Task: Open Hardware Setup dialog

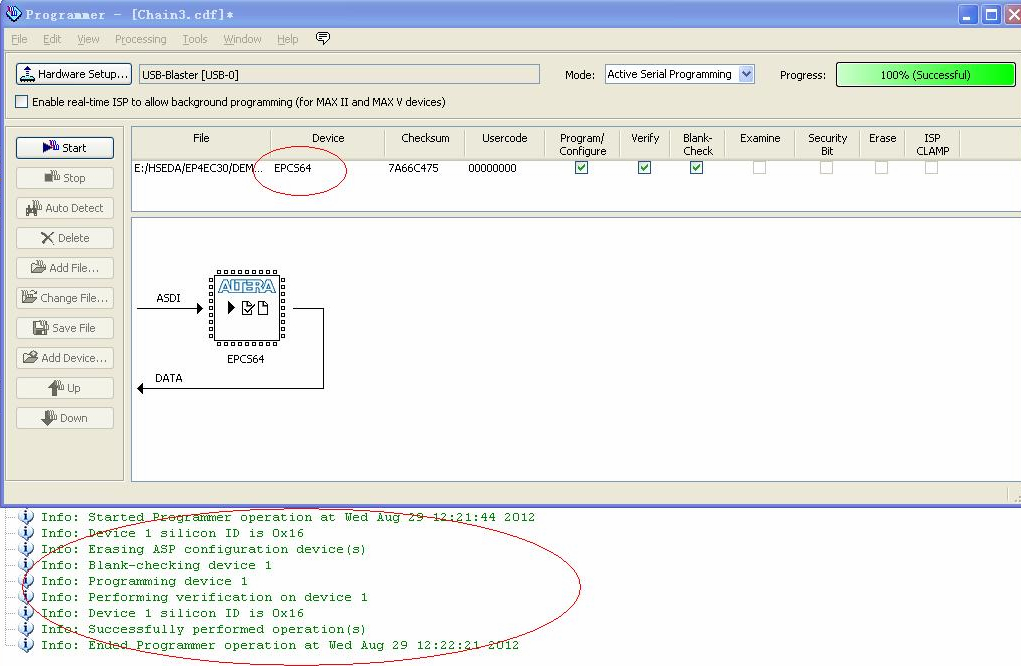Action: pos(74,74)
